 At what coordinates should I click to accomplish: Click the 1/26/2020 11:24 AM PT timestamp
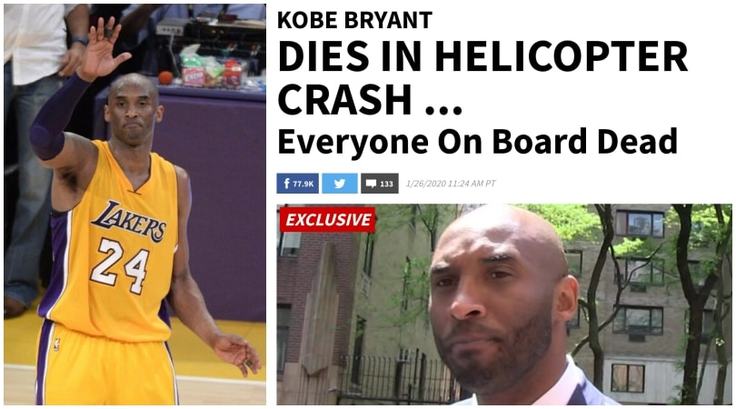[451, 184]
